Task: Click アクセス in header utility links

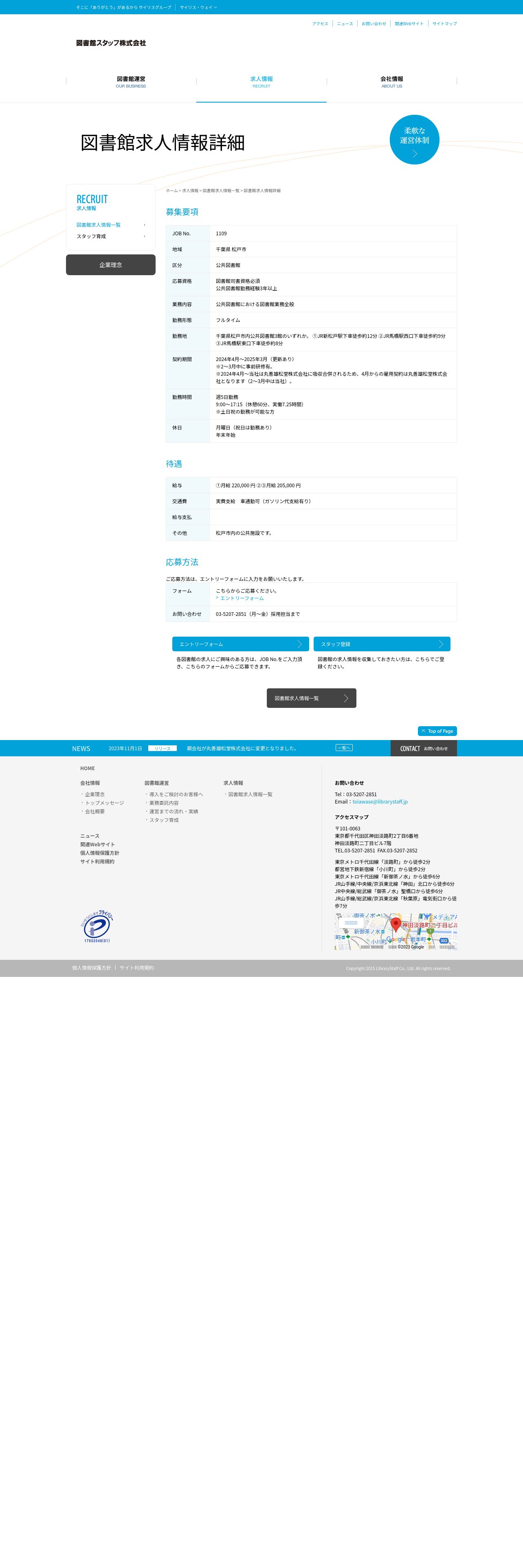Action: pos(320,24)
